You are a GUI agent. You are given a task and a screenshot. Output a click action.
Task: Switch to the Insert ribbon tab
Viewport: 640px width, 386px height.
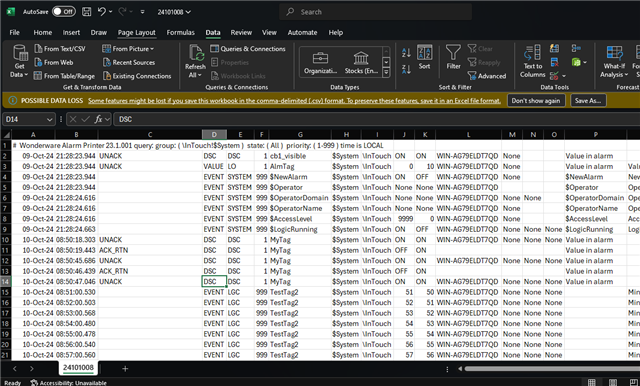[x=71, y=32]
